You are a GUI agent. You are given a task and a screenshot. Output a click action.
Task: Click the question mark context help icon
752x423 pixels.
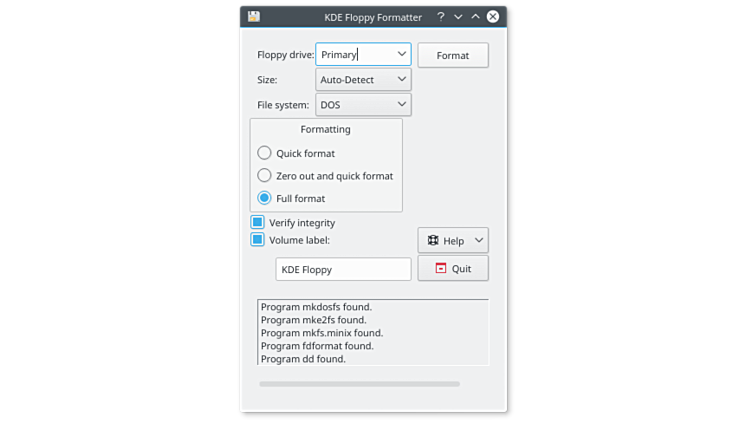tap(440, 17)
